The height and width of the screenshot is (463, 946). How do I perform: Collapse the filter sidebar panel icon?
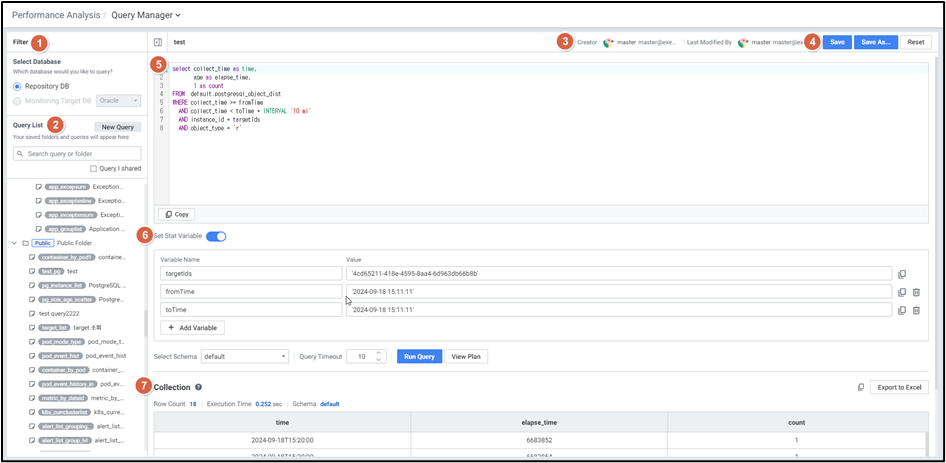pos(158,42)
